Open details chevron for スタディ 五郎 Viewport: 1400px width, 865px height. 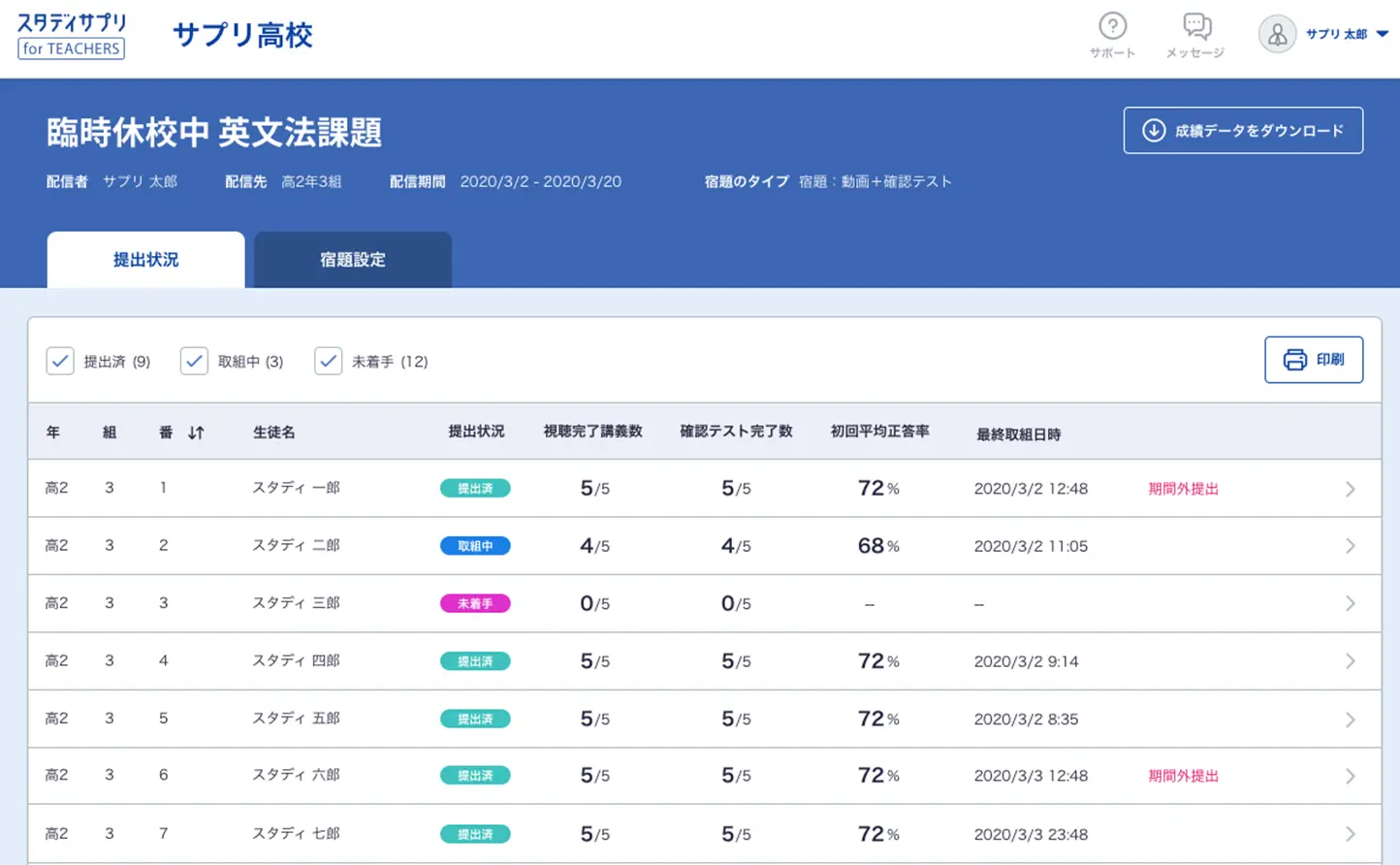coord(1350,720)
